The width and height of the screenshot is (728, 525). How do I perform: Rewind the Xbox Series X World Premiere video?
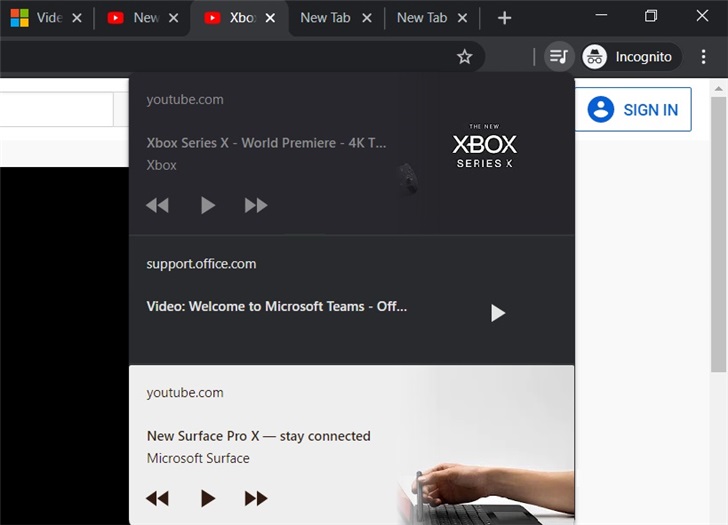157,205
